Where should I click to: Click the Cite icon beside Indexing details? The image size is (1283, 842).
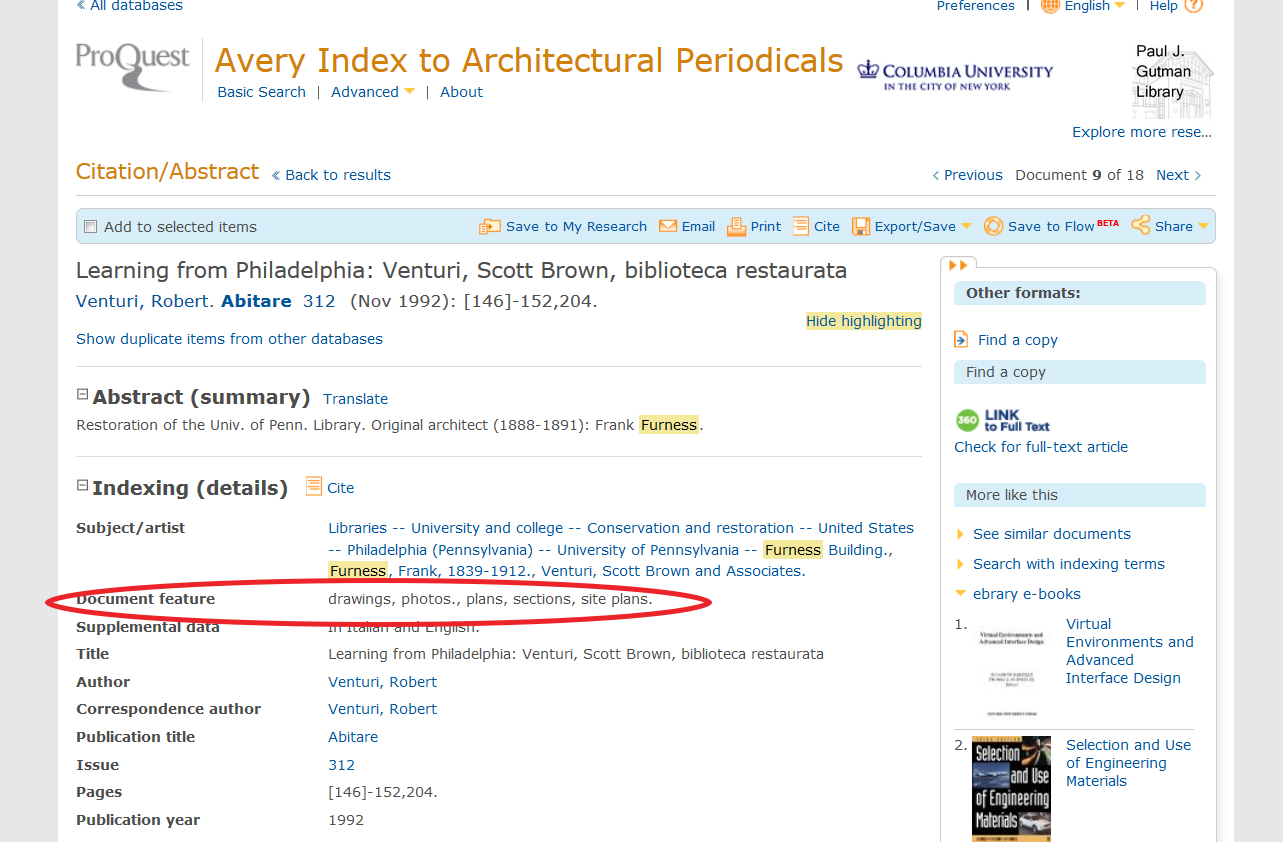tap(314, 486)
